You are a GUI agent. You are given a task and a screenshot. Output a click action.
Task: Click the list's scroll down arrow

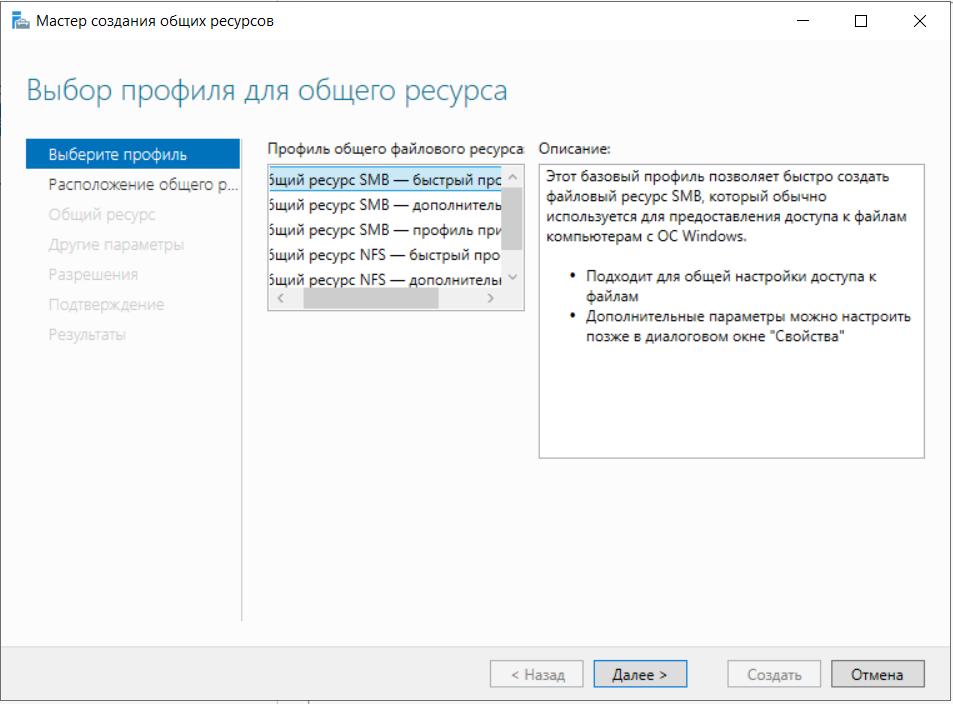(x=512, y=277)
